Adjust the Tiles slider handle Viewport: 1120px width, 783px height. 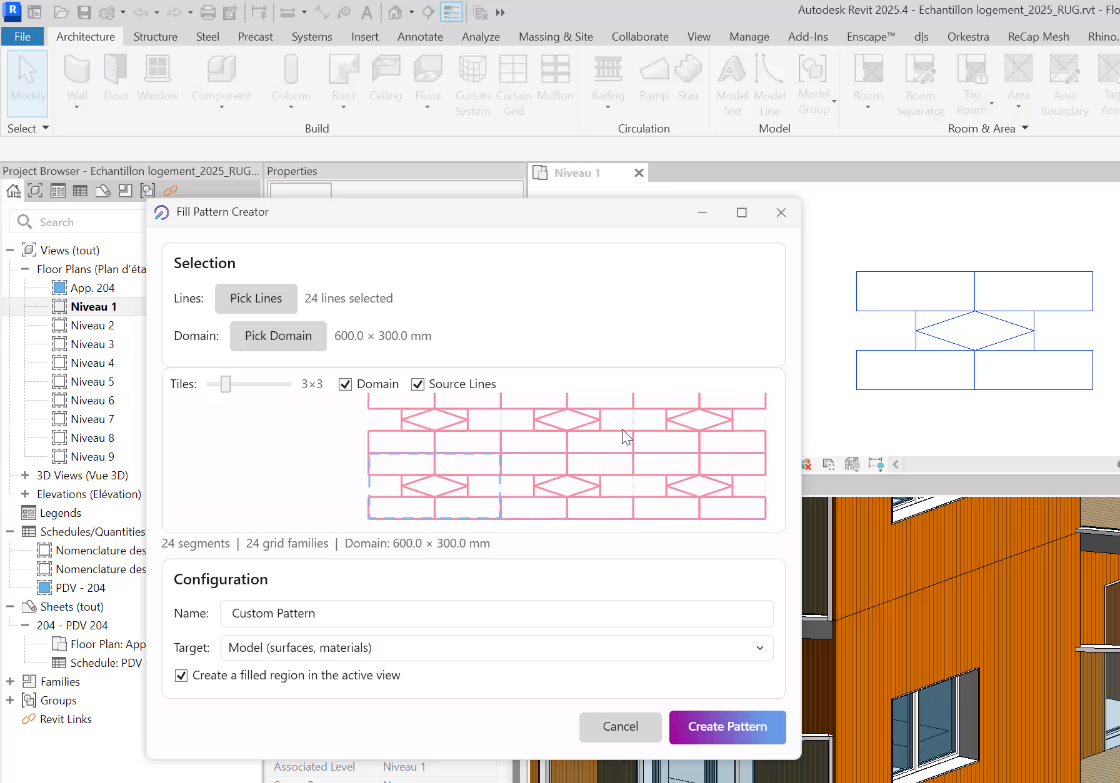click(226, 384)
